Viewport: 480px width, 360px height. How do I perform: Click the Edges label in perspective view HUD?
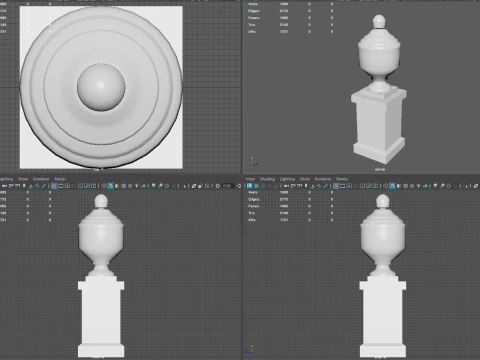[254, 11]
